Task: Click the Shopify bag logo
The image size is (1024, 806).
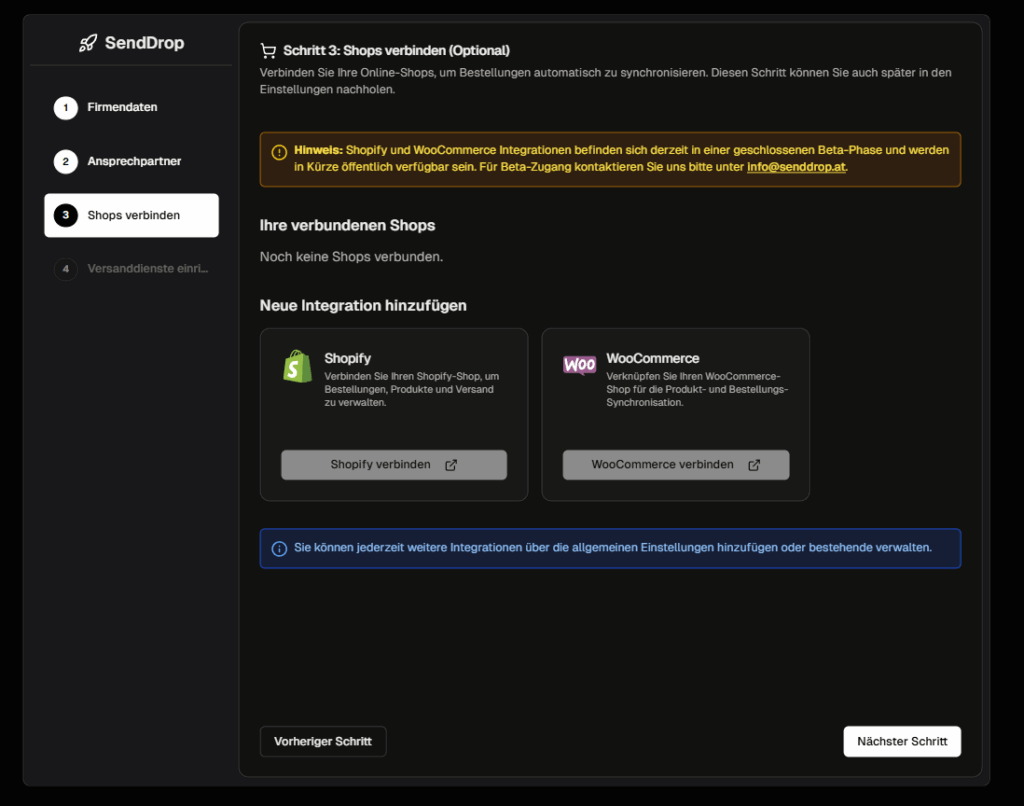Action: click(x=297, y=366)
